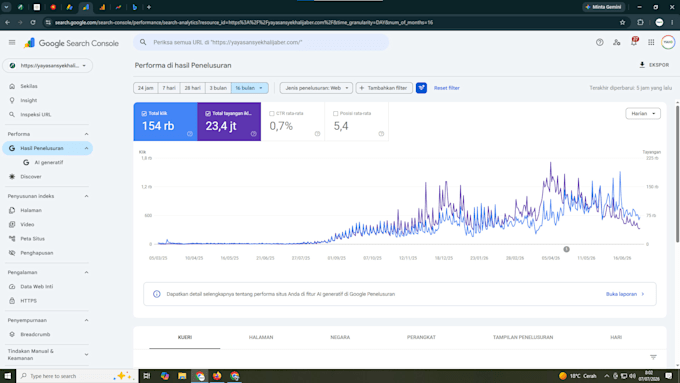Open the Harian granularity dropdown

point(643,114)
